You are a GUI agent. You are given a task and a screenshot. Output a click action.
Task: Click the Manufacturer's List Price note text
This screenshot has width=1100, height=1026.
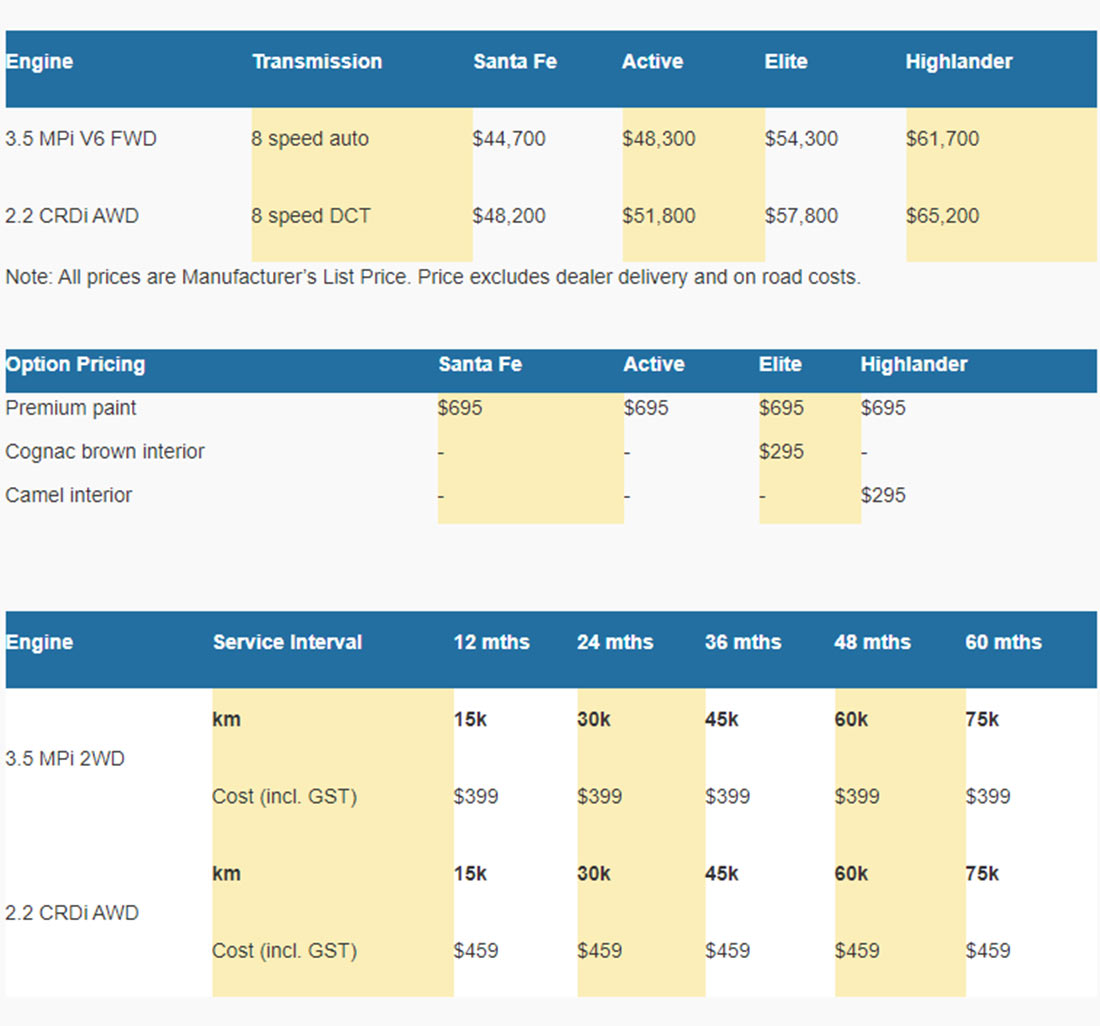click(433, 277)
